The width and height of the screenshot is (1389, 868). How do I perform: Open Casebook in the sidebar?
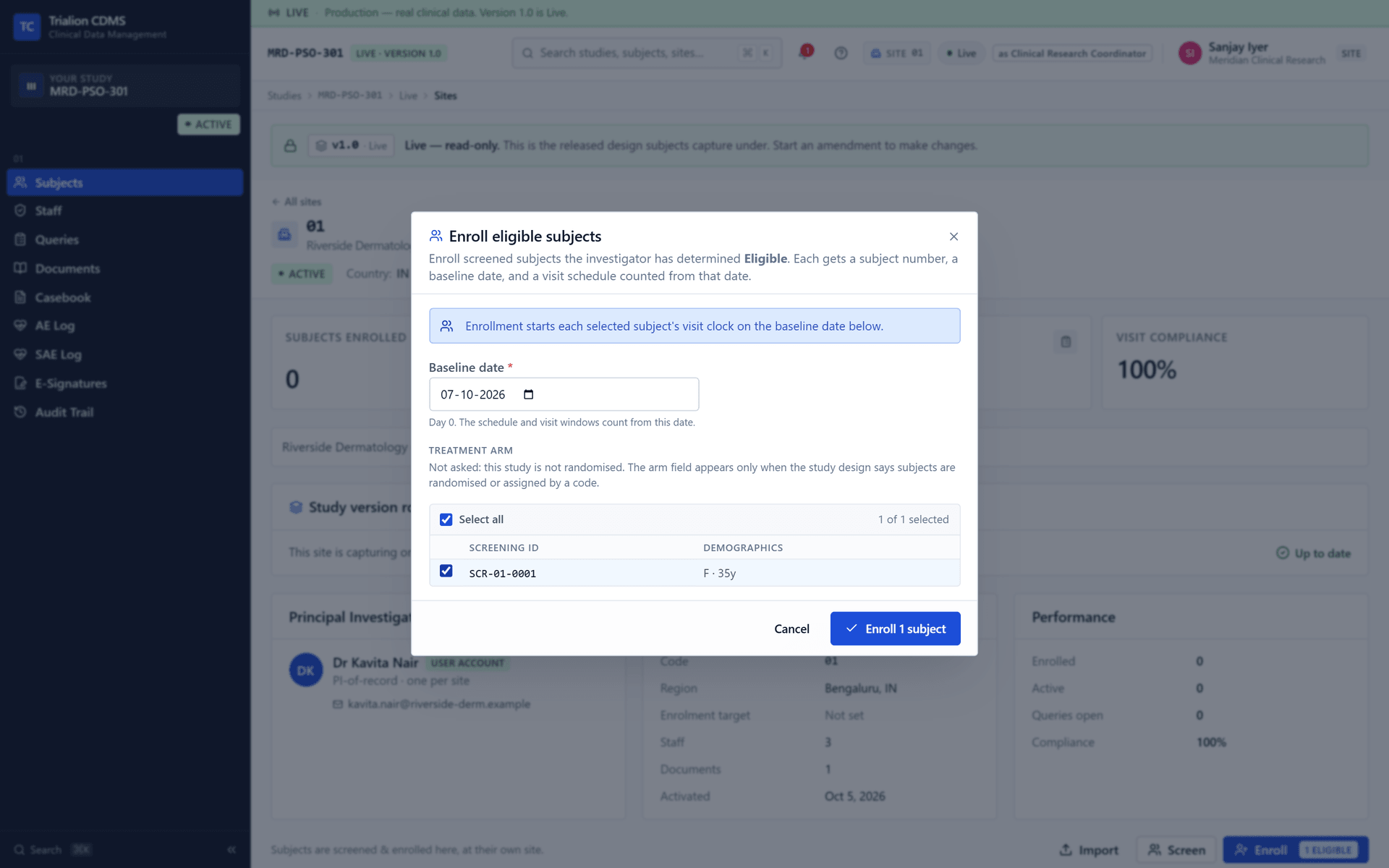124,297
